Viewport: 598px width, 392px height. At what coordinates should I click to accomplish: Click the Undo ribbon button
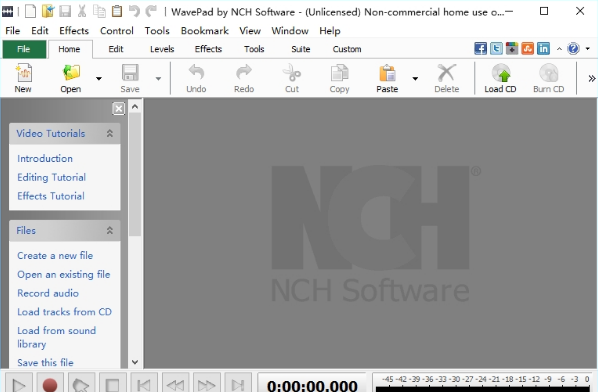tap(196, 79)
